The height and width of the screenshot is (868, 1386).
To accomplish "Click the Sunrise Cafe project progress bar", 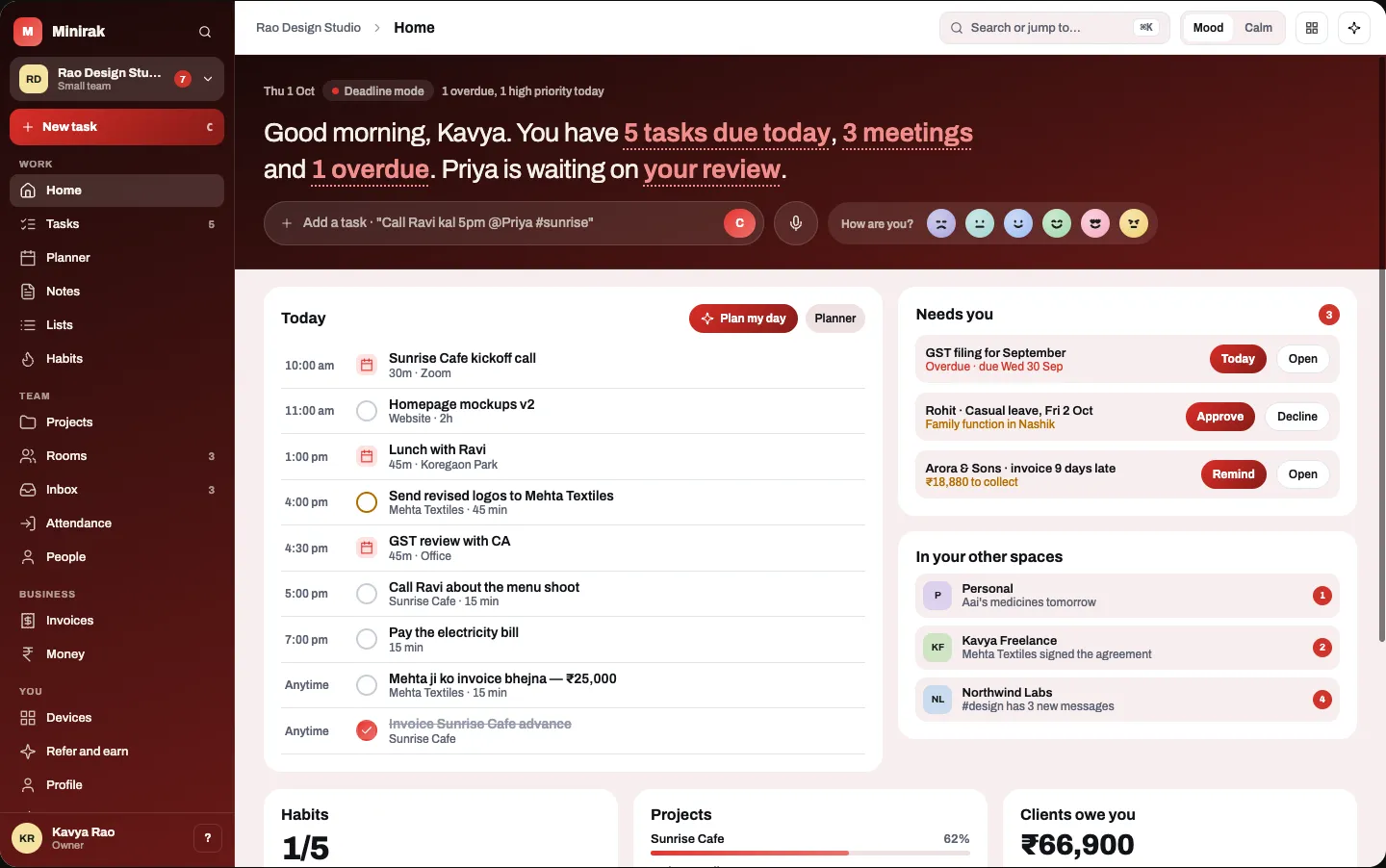I will pyautogui.click(x=809, y=853).
